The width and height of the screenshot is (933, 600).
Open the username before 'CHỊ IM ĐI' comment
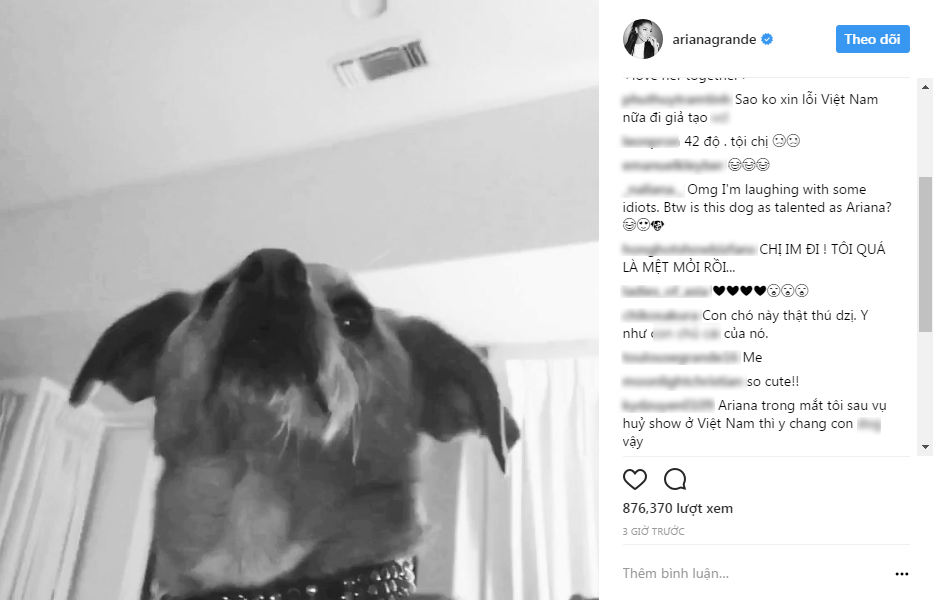pos(689,249)
